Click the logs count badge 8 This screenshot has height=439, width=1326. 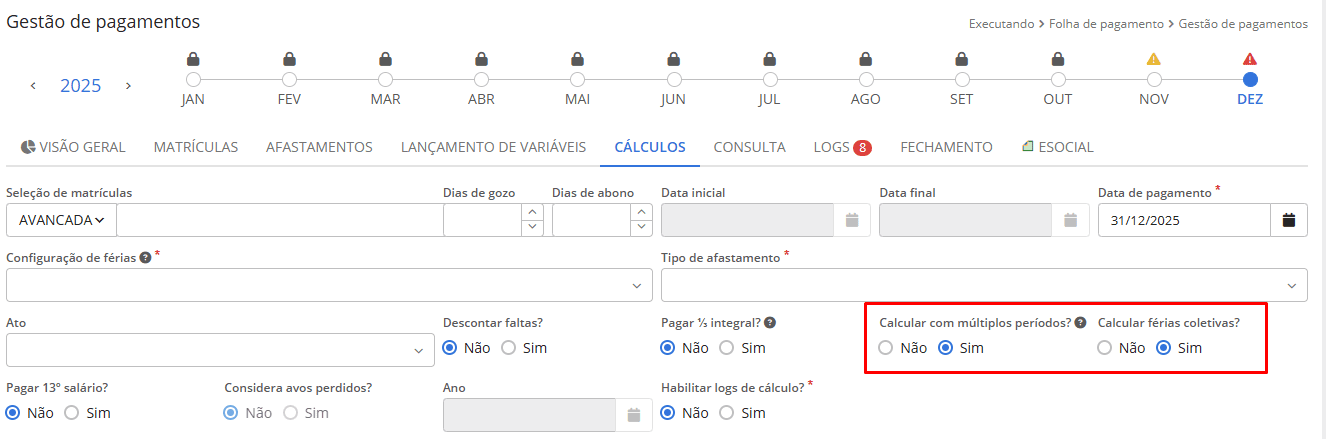click(x=862, y=148)
